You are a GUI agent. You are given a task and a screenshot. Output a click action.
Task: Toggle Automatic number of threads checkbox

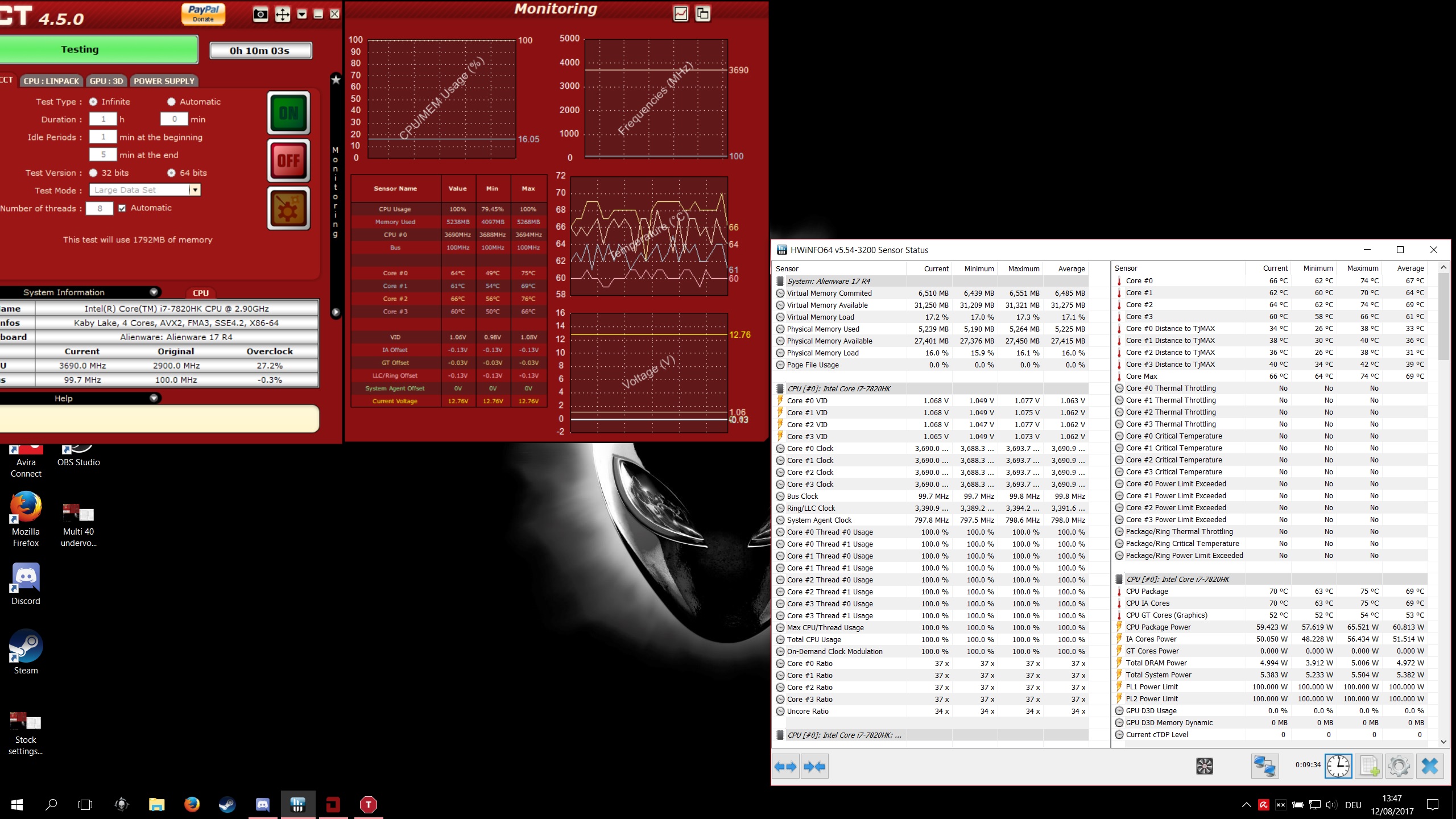coord(122,208)
